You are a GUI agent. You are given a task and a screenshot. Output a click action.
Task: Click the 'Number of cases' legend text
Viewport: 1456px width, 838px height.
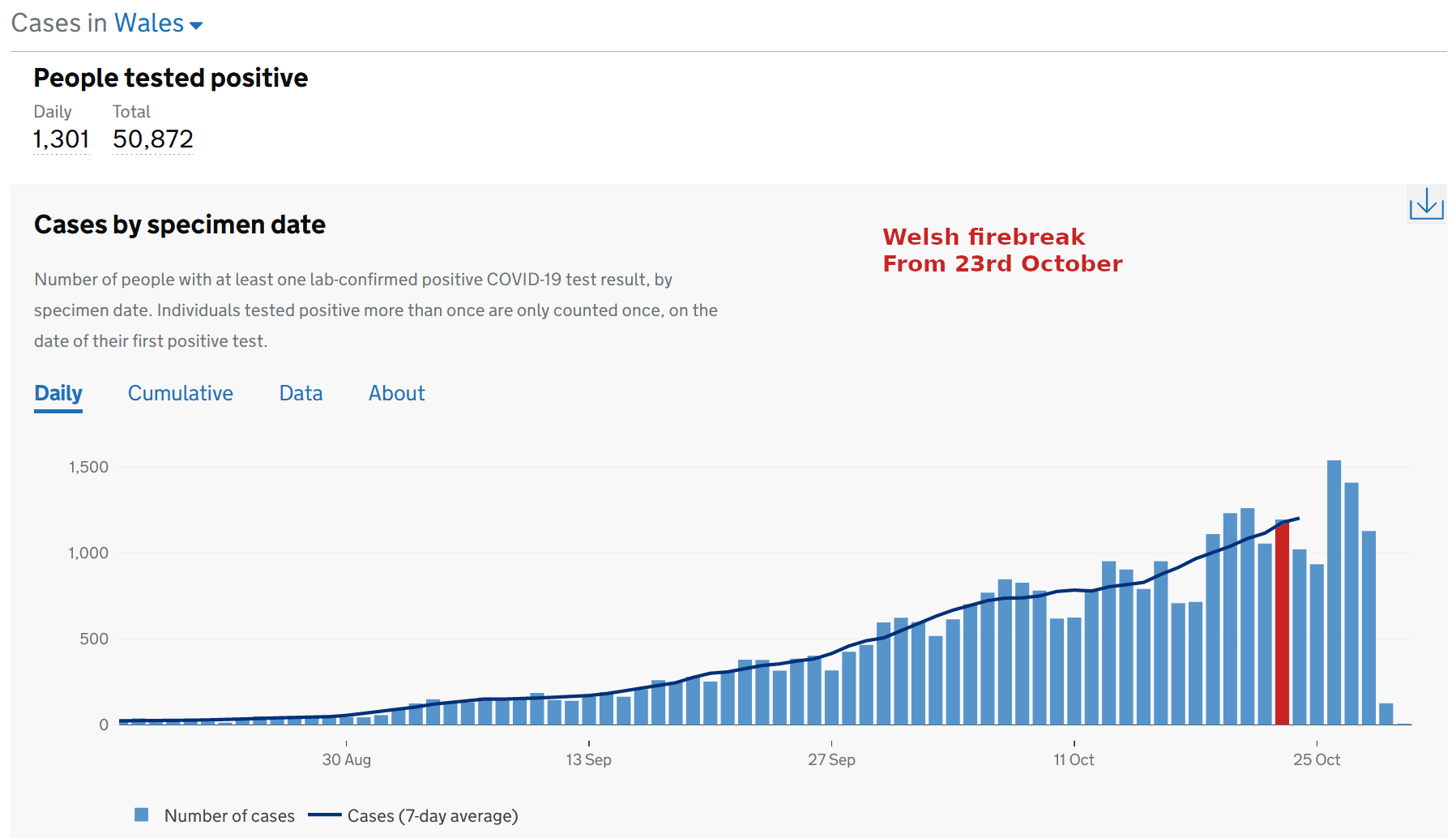pos(229,815)
